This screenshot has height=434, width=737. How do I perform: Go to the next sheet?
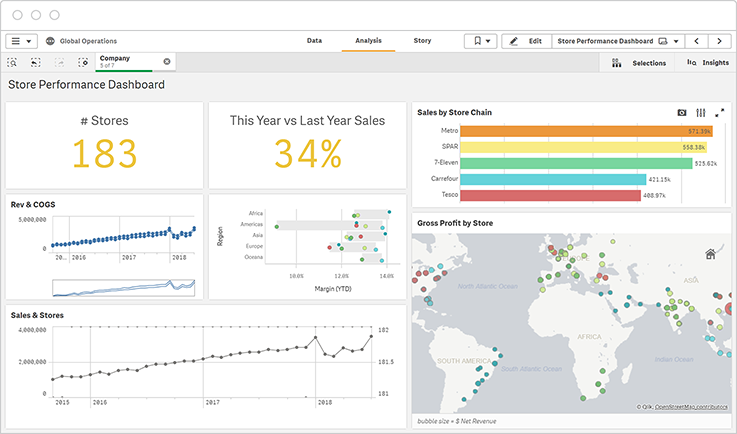click(720, 41)
